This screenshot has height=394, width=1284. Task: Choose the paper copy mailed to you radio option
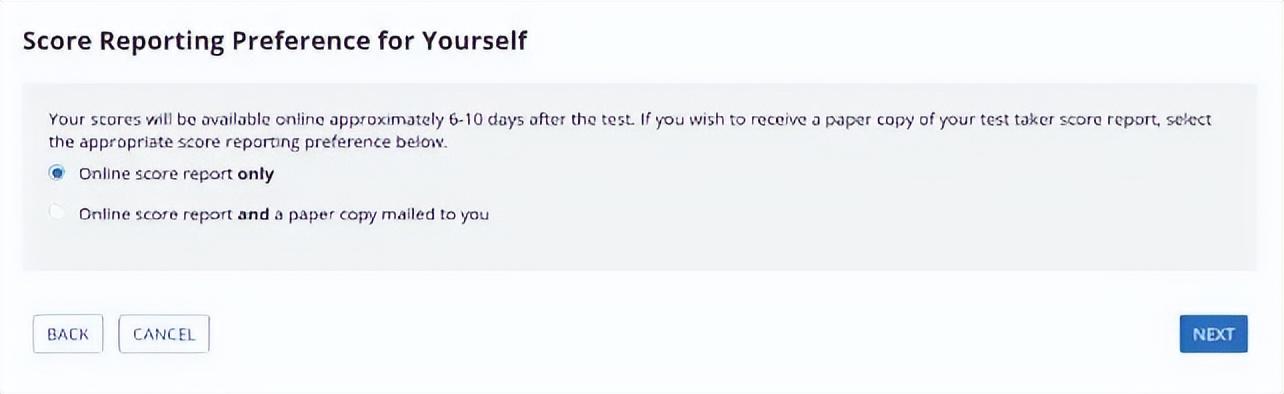[57, 213]
